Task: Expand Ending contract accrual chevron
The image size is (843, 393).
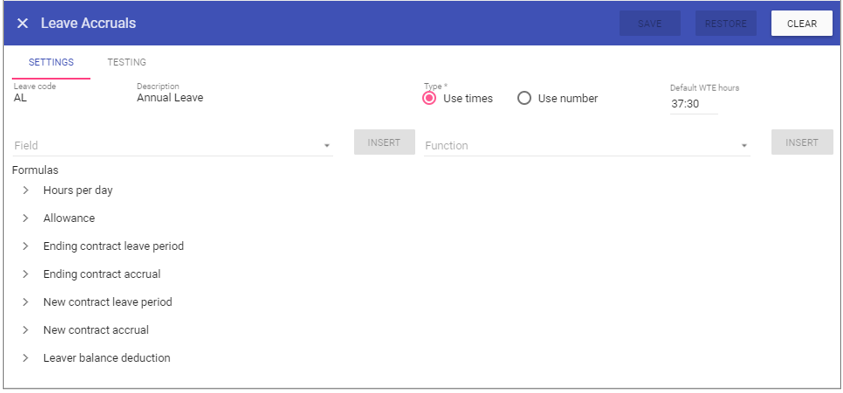Action: pyautogui.click(x=25, y=274)
